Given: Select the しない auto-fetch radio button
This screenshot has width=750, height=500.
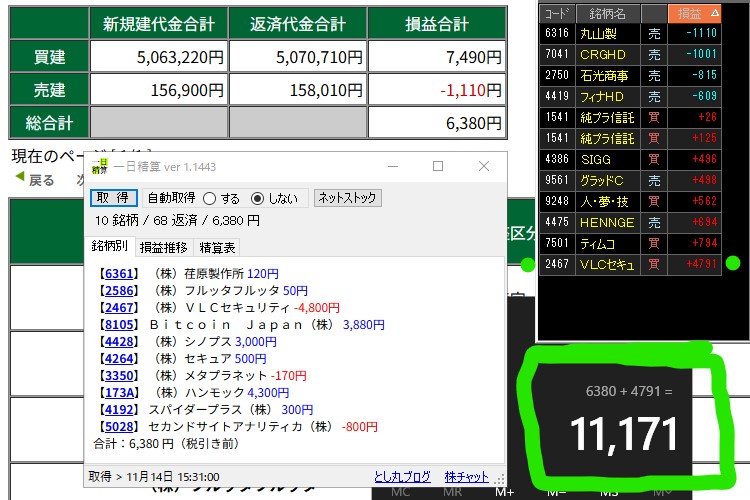Looking at the screenshot, I should click(257, 198).
